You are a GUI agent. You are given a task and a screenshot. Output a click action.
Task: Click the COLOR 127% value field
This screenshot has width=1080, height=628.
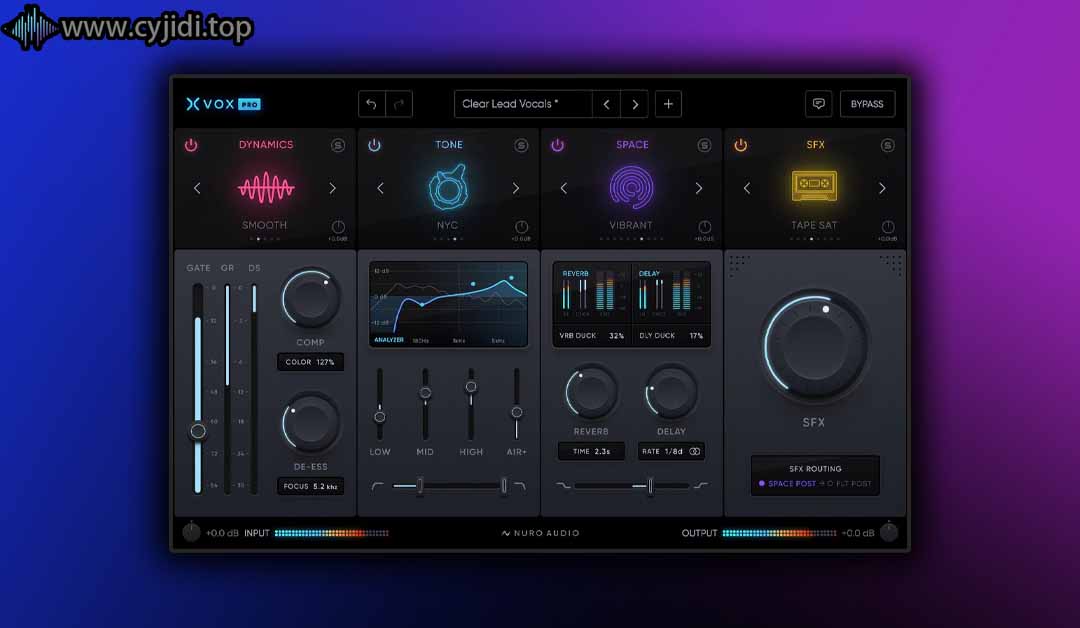tap(310, 362)
